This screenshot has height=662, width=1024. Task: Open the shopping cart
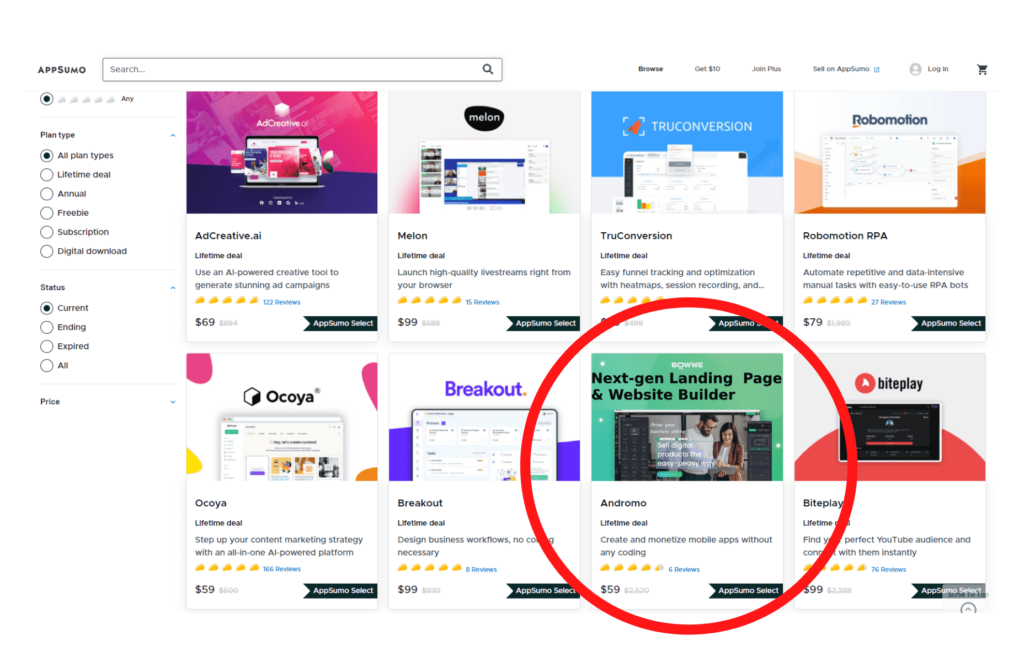coord(982,70)
